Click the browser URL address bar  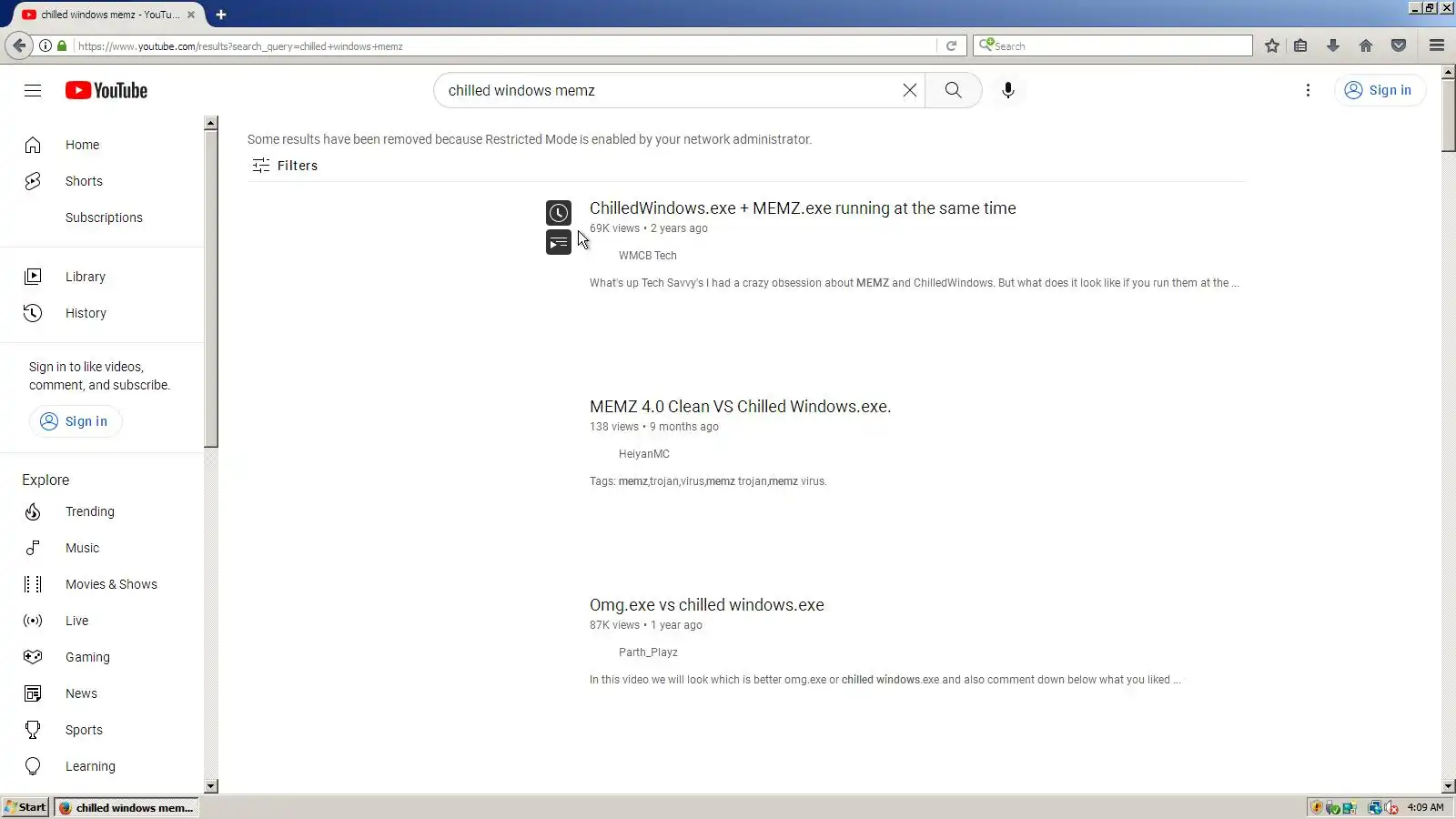[505, 45]
